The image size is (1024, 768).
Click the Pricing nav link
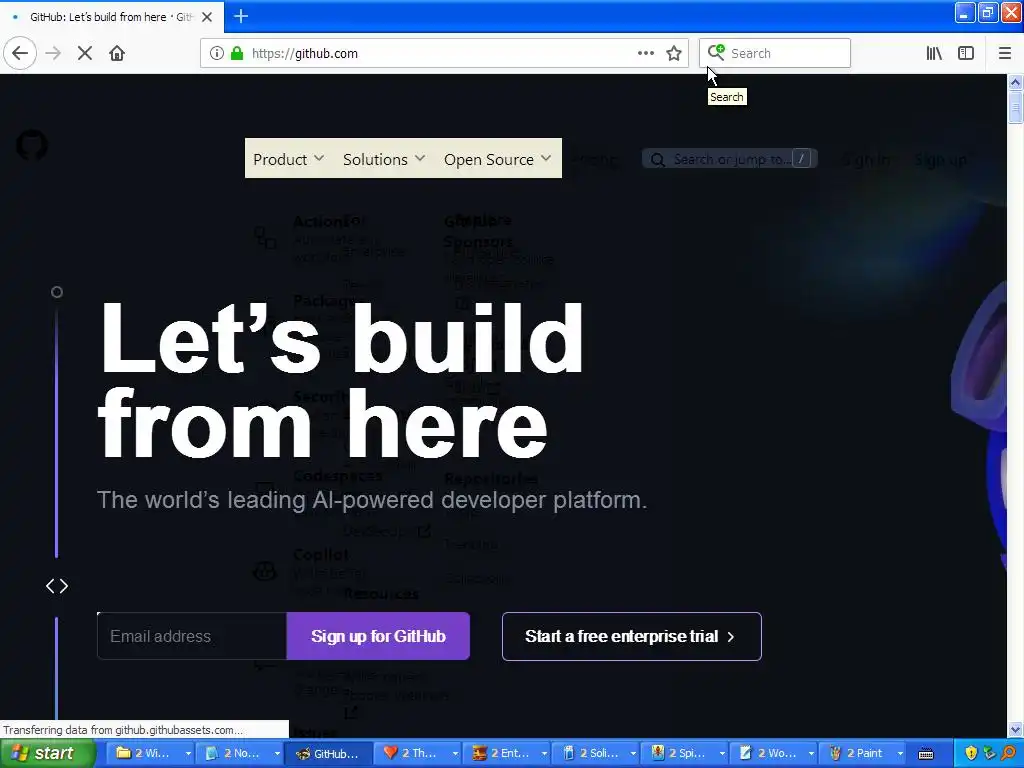point(595,159)
